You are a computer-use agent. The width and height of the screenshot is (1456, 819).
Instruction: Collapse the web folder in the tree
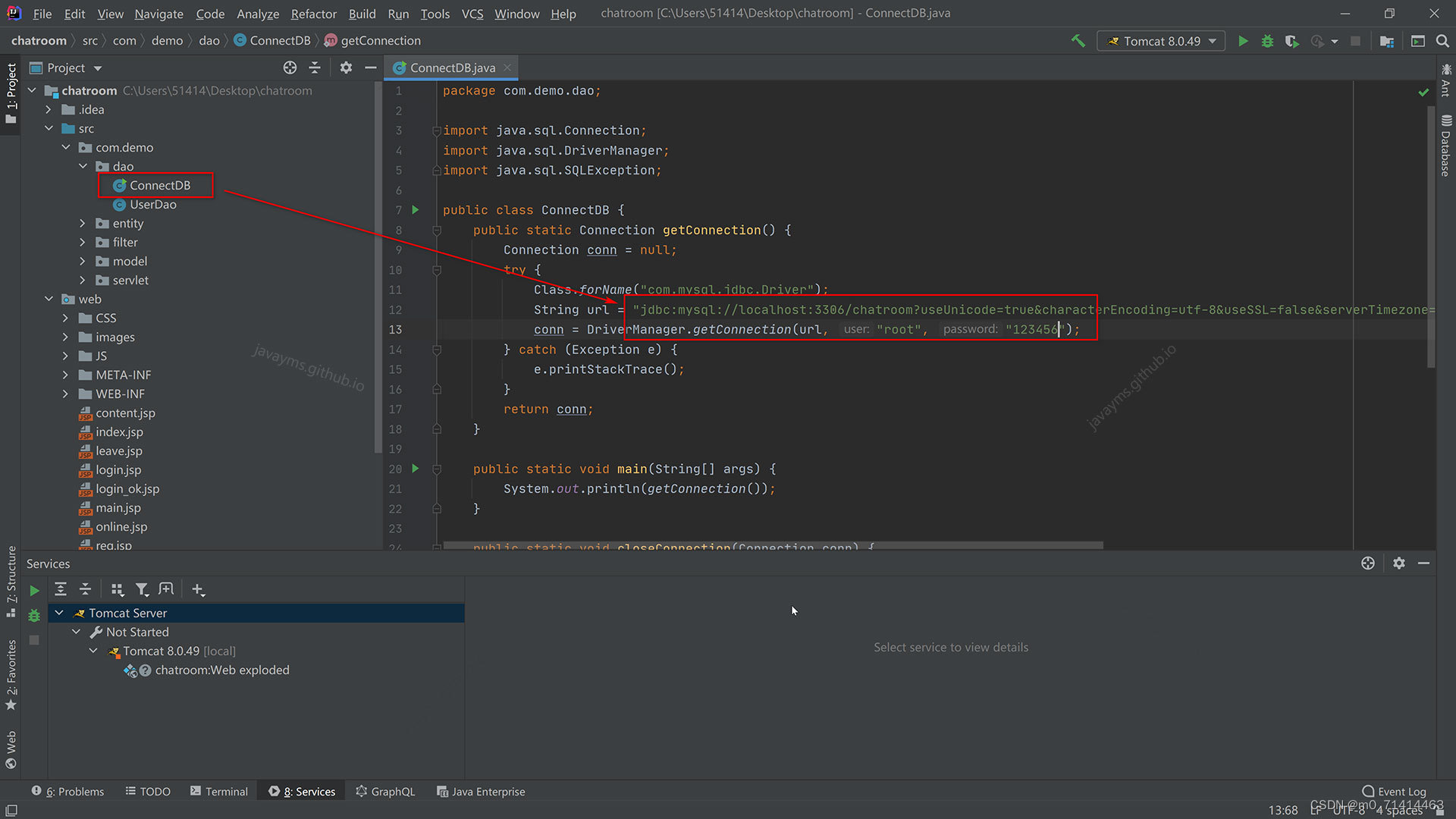pos(49,299)
